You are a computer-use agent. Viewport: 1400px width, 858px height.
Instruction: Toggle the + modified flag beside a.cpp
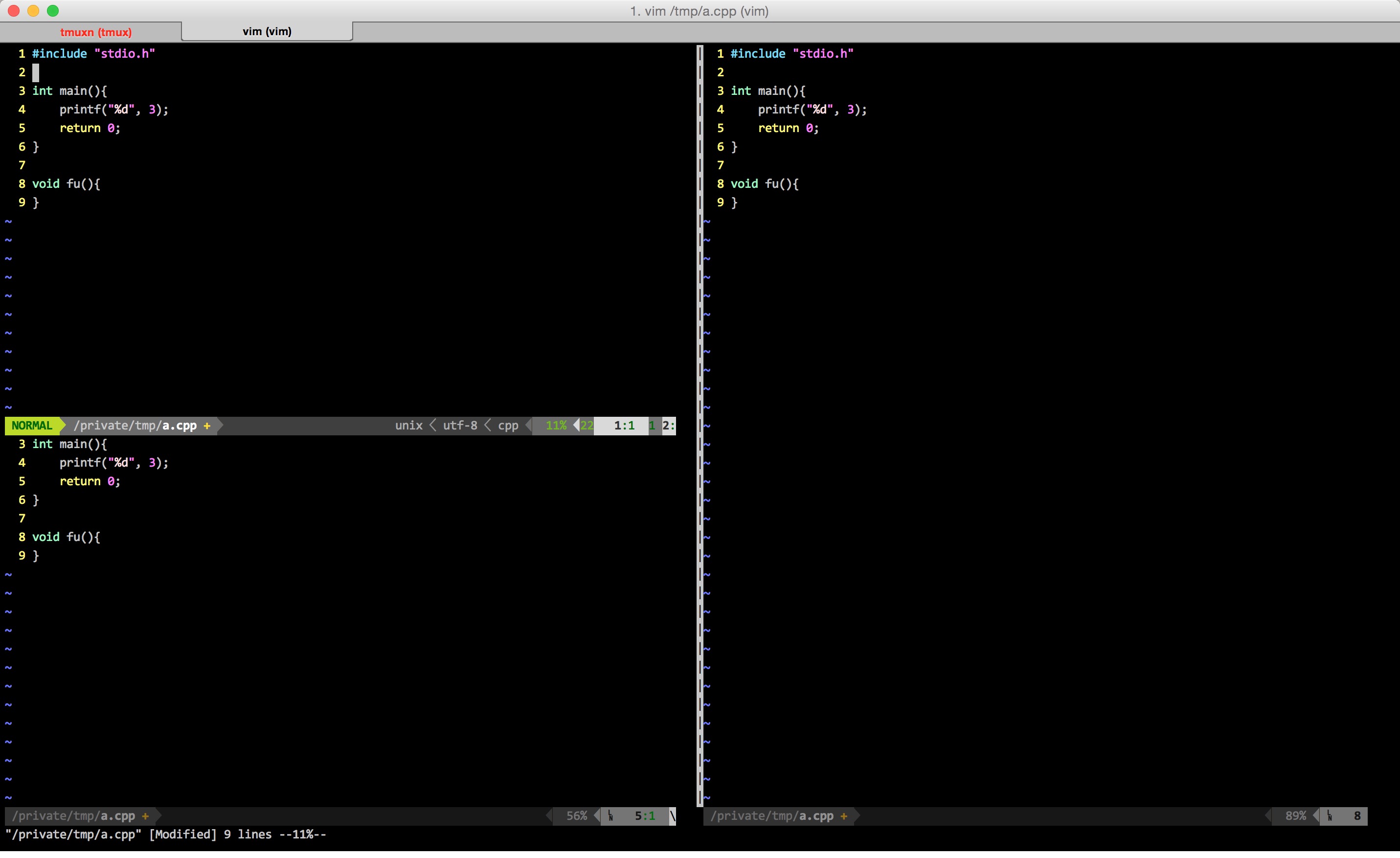[x=207, y=426]
